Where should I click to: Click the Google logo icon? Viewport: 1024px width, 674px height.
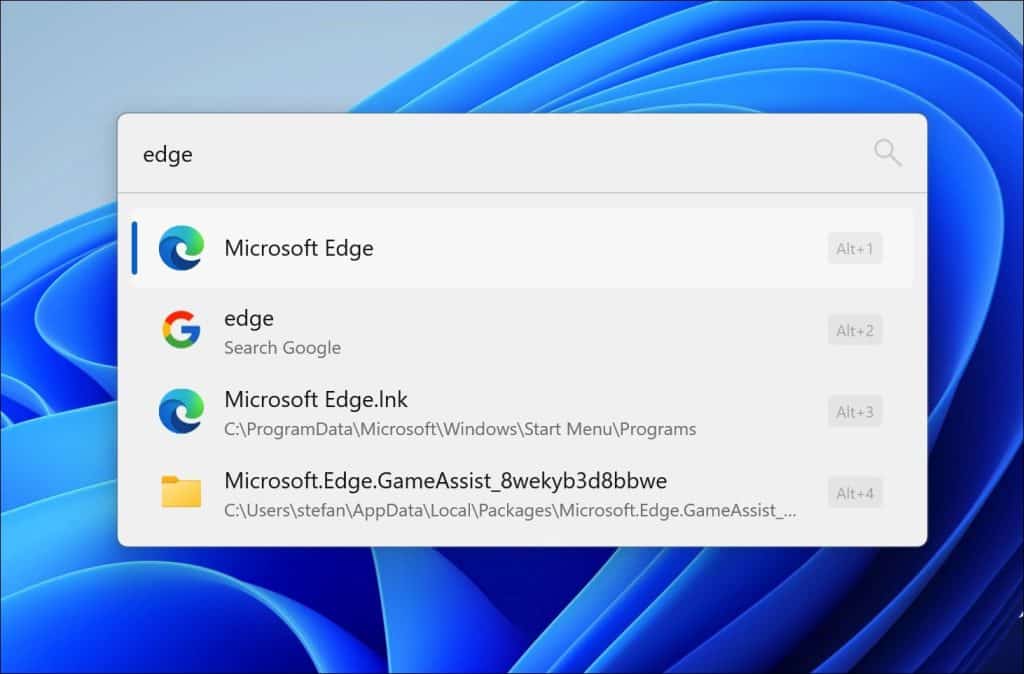pos(181,330)
